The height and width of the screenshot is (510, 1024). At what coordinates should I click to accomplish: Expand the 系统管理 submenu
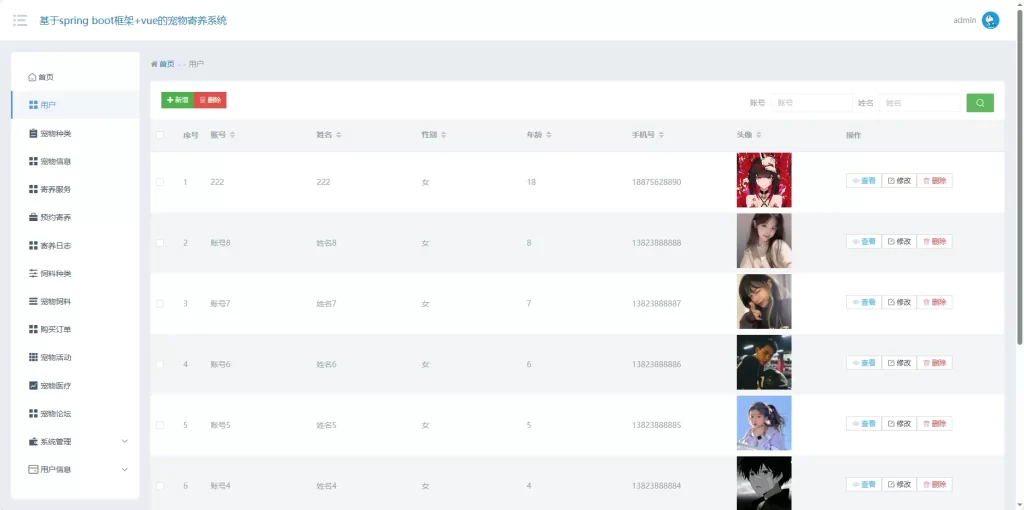77,441
